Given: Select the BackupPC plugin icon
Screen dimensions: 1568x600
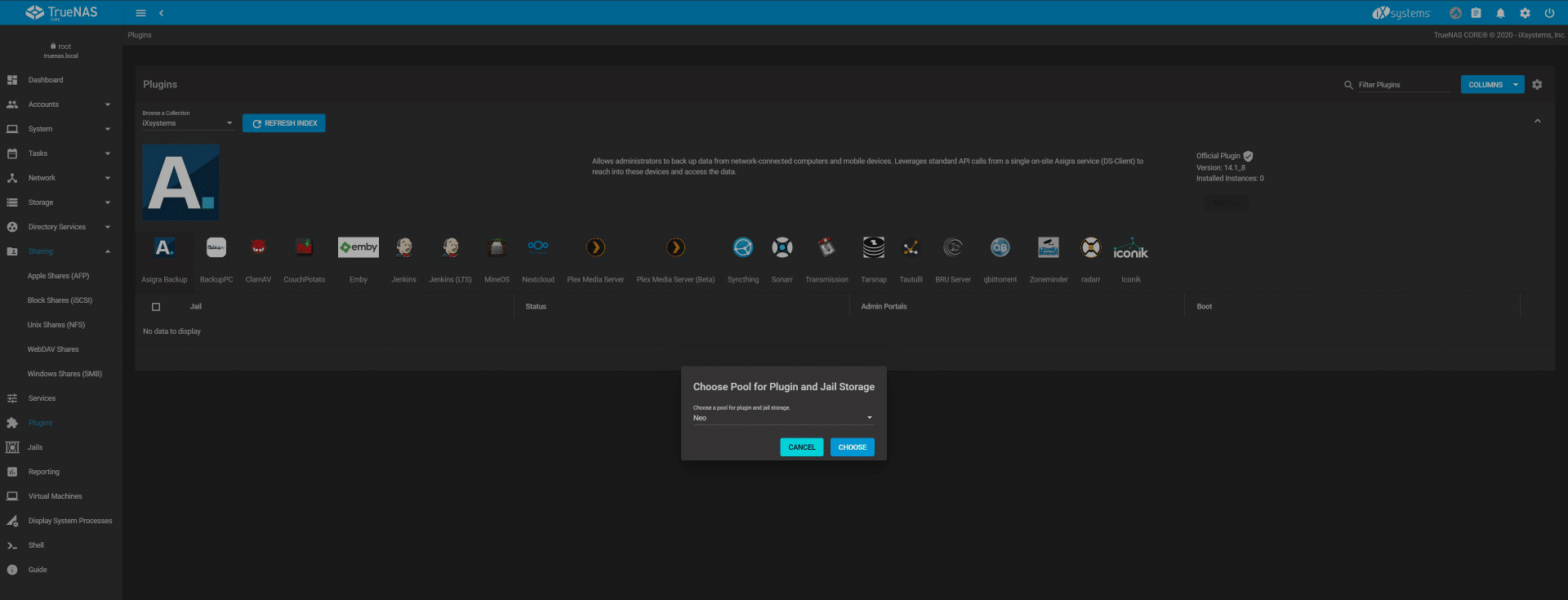Looking at the screenshot, I should coord(216,247).
